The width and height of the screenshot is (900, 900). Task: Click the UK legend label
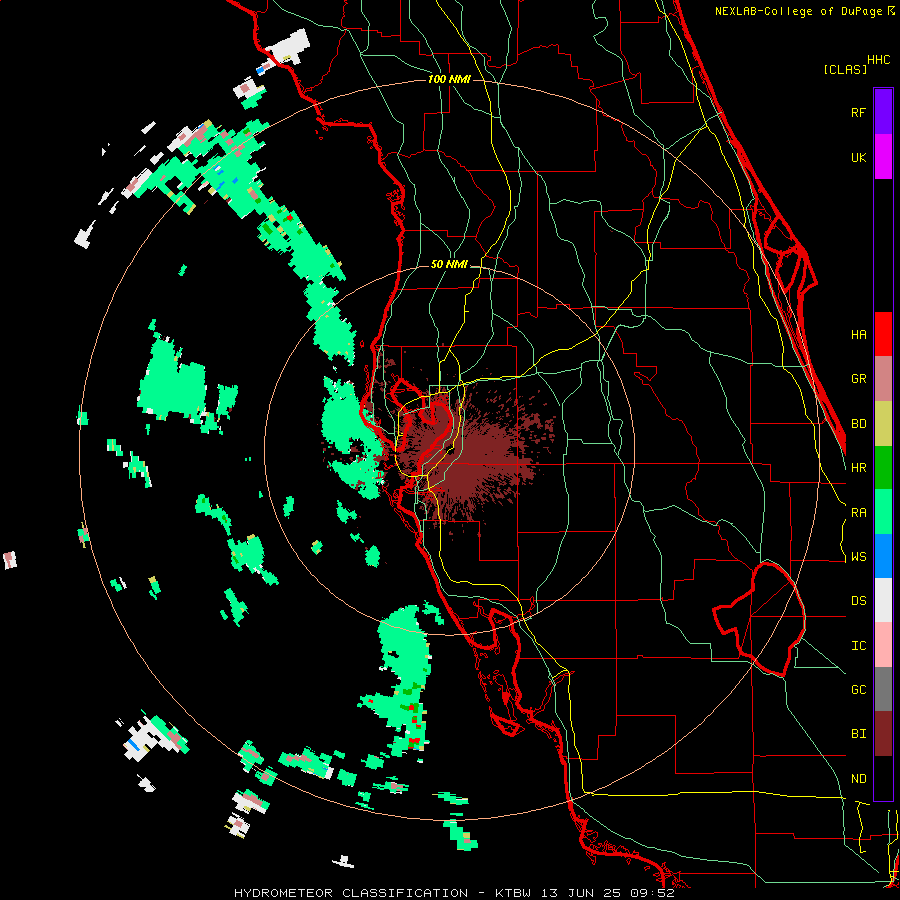point(858,157)
